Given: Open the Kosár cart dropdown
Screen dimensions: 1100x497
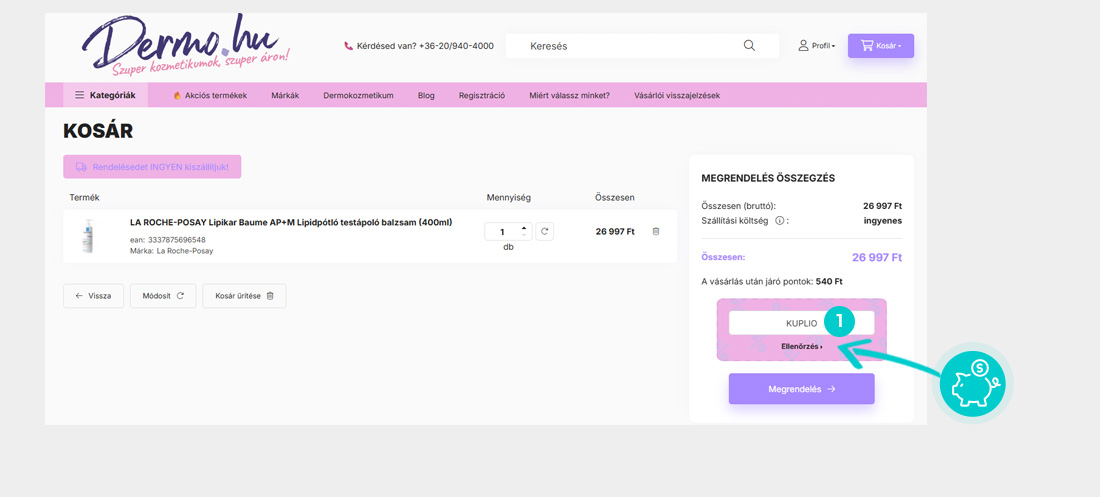Looking at the screenshot, I should (x=880, y=46).
